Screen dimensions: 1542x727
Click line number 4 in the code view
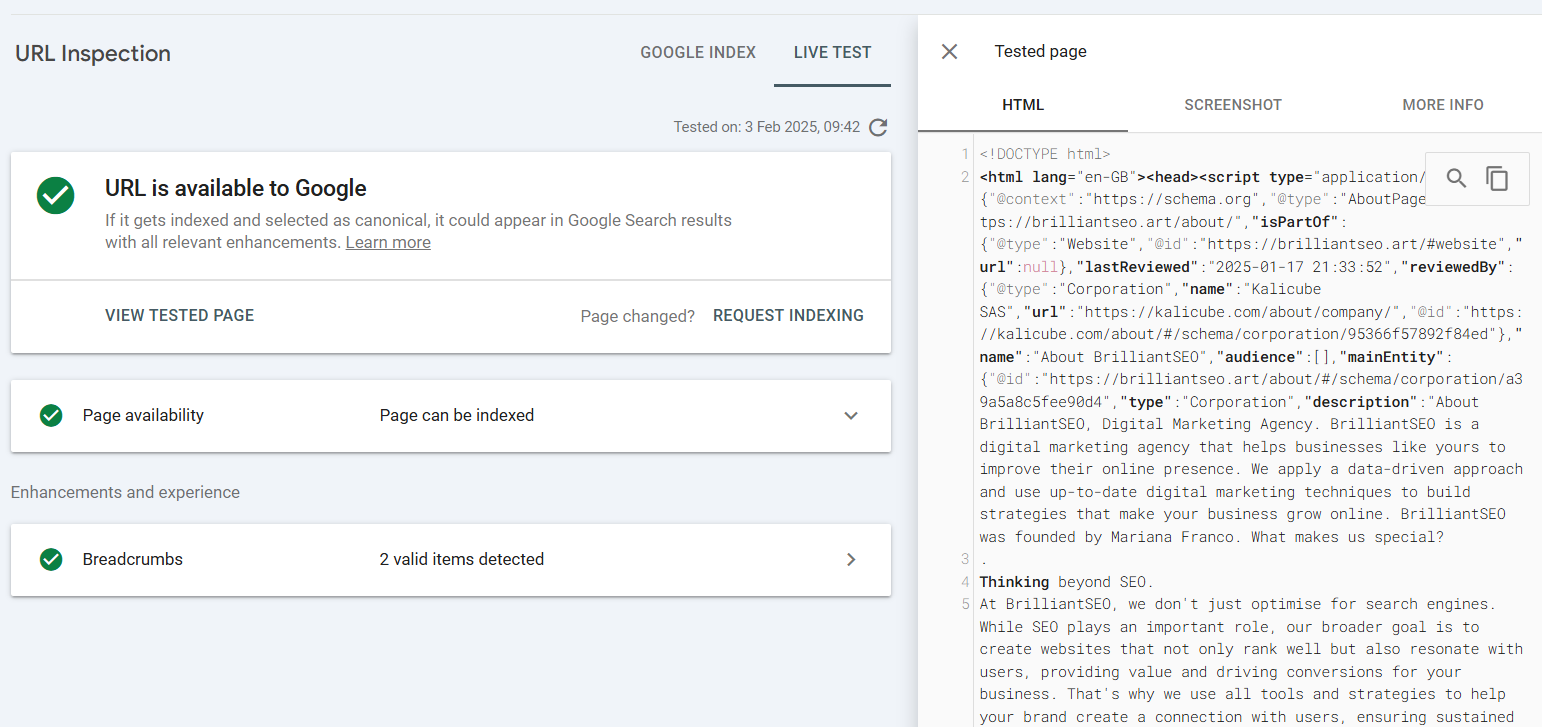[964, 581]
